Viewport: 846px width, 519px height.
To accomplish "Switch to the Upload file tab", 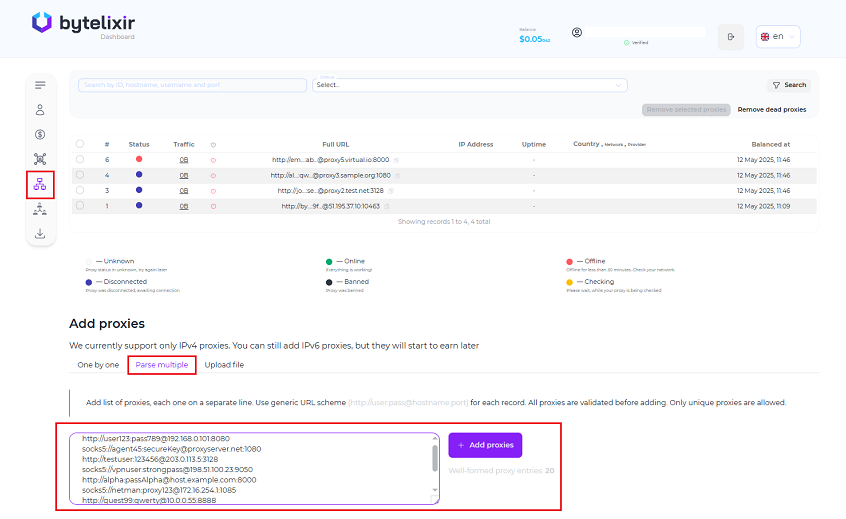I will point(224,365).
